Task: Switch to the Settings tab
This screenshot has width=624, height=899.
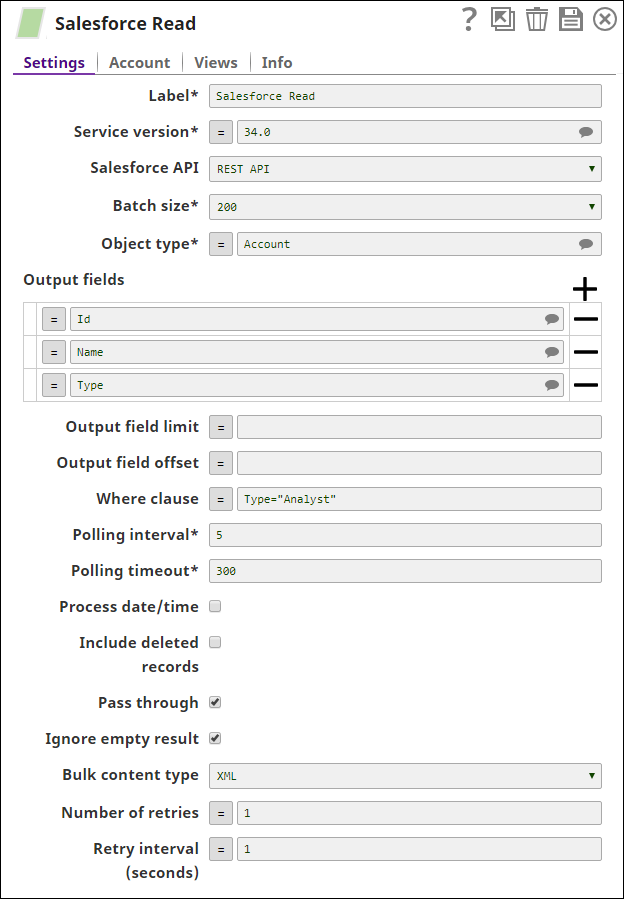Action: coord(54,62)
